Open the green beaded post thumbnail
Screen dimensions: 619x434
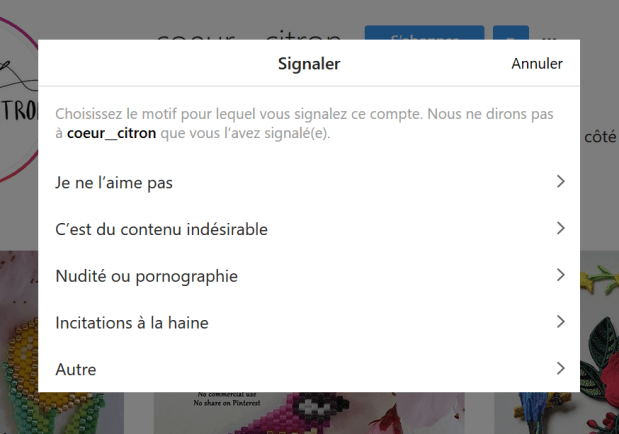click(61, 412)
